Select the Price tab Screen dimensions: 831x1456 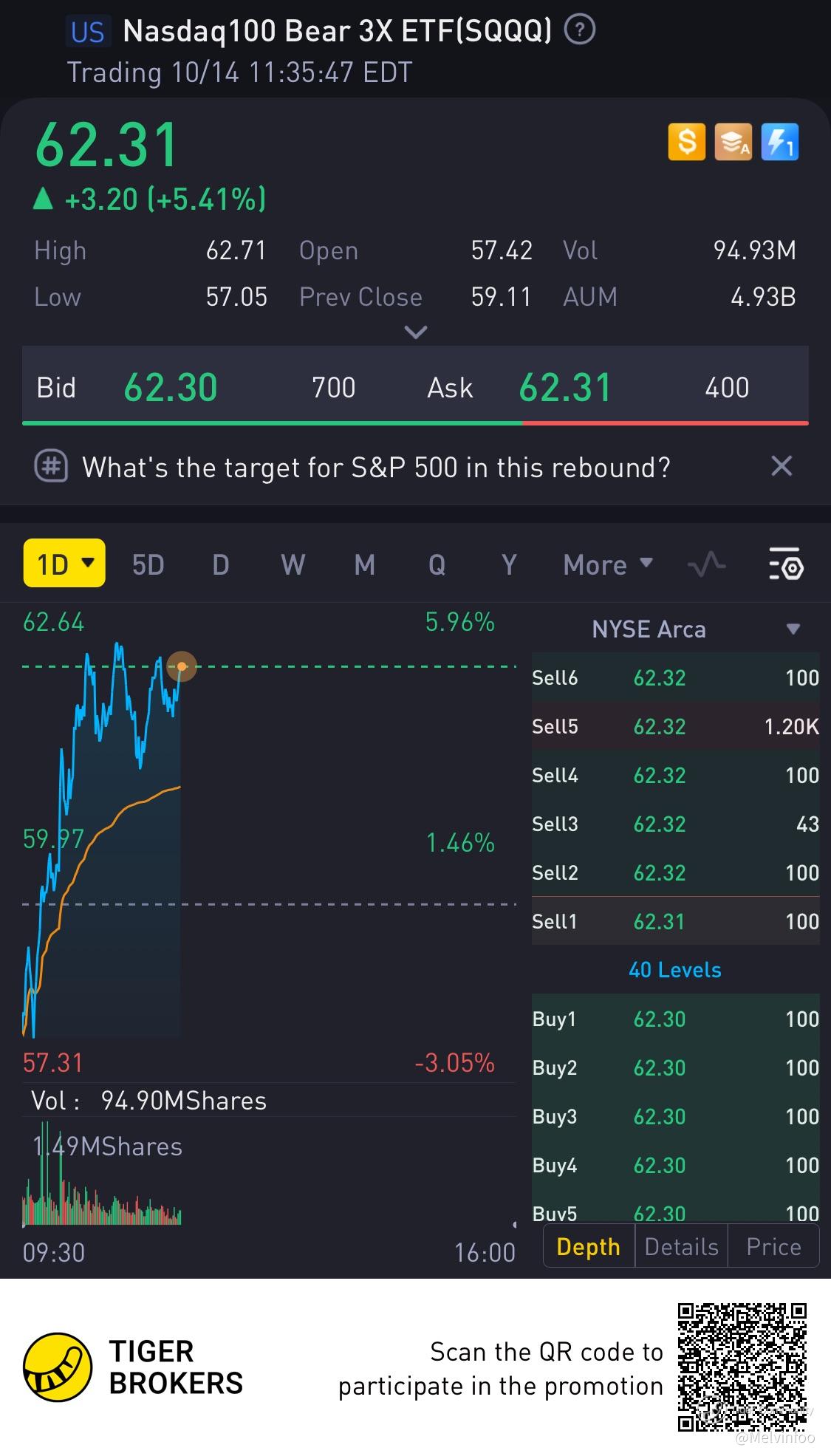(x=773, y=1246)
